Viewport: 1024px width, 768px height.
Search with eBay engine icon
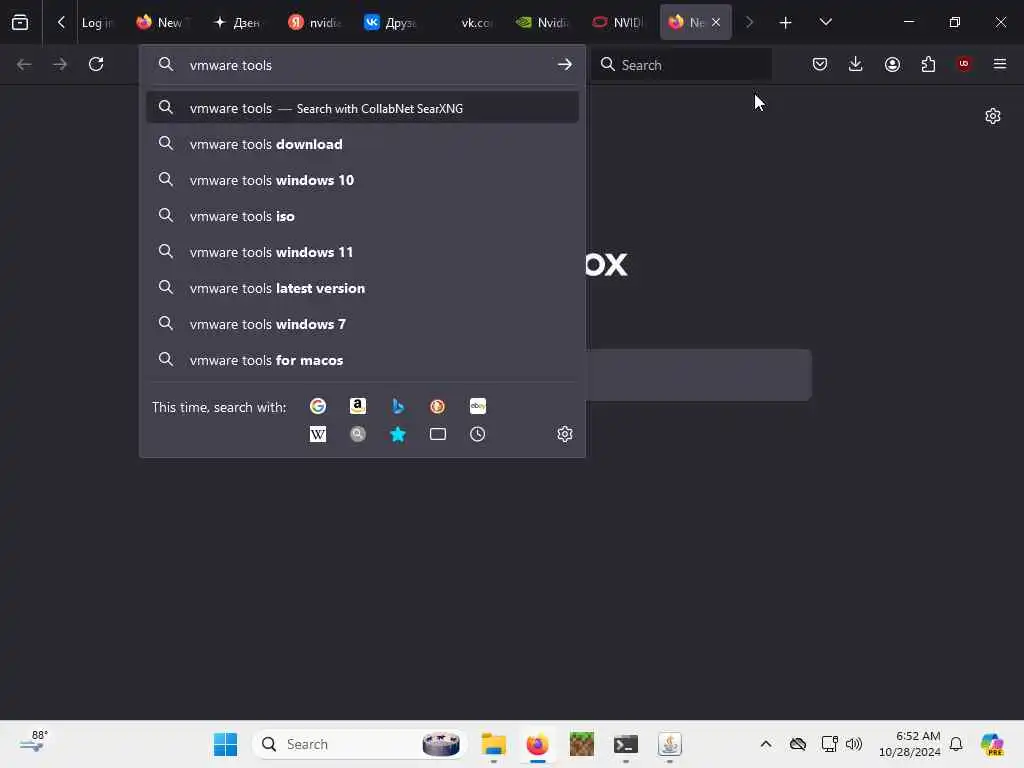point(477,406)
